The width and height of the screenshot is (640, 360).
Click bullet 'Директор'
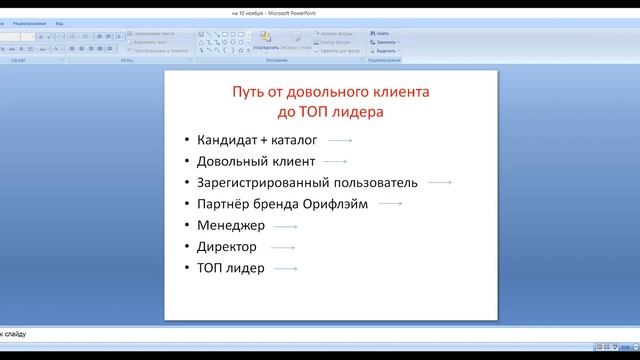pos(227,247)
